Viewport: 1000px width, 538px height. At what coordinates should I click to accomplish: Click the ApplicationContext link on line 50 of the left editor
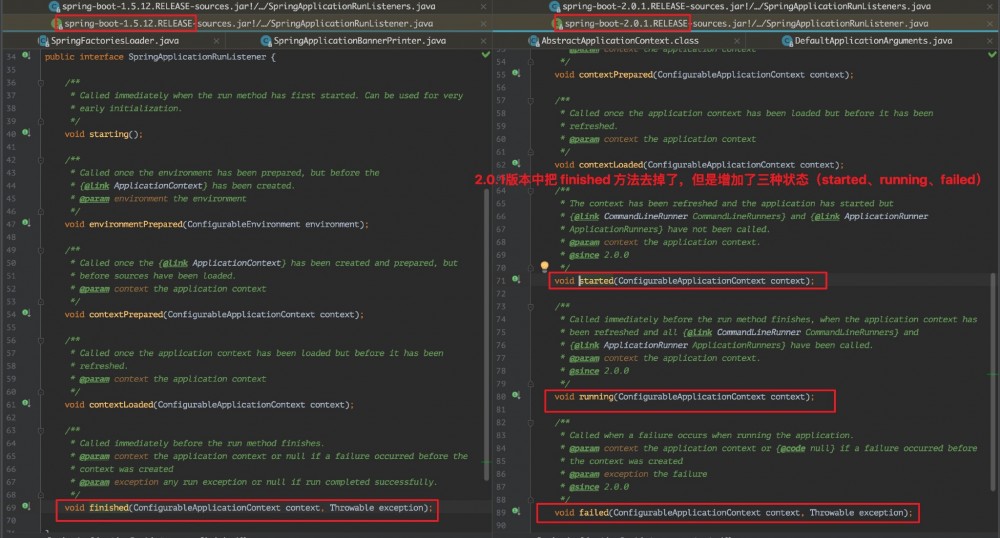237,263
